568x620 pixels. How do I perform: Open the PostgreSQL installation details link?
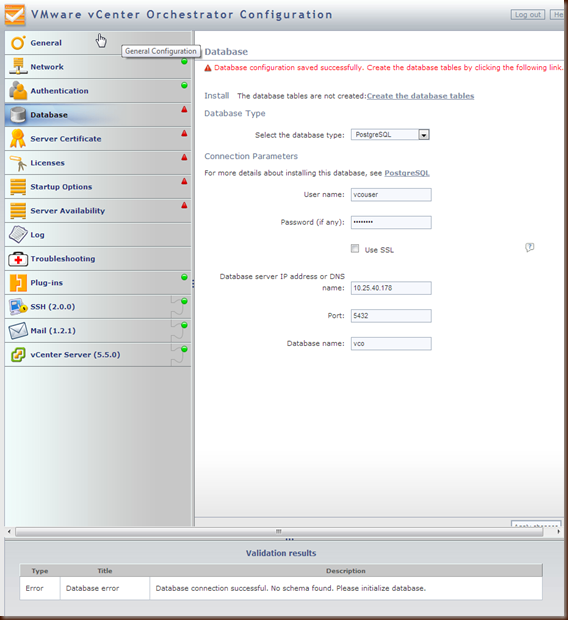click(x=407, y=173)
